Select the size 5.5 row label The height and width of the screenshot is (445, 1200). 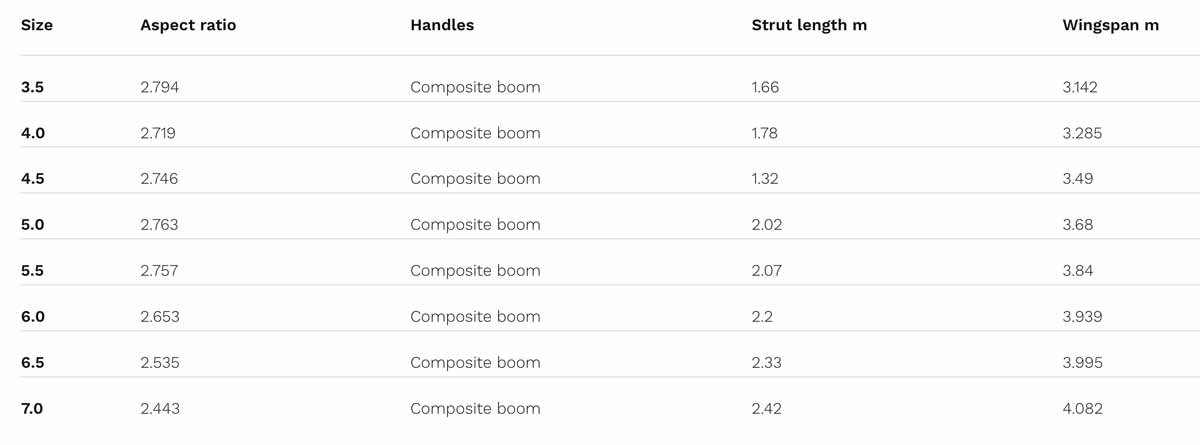tap(32, 271)
